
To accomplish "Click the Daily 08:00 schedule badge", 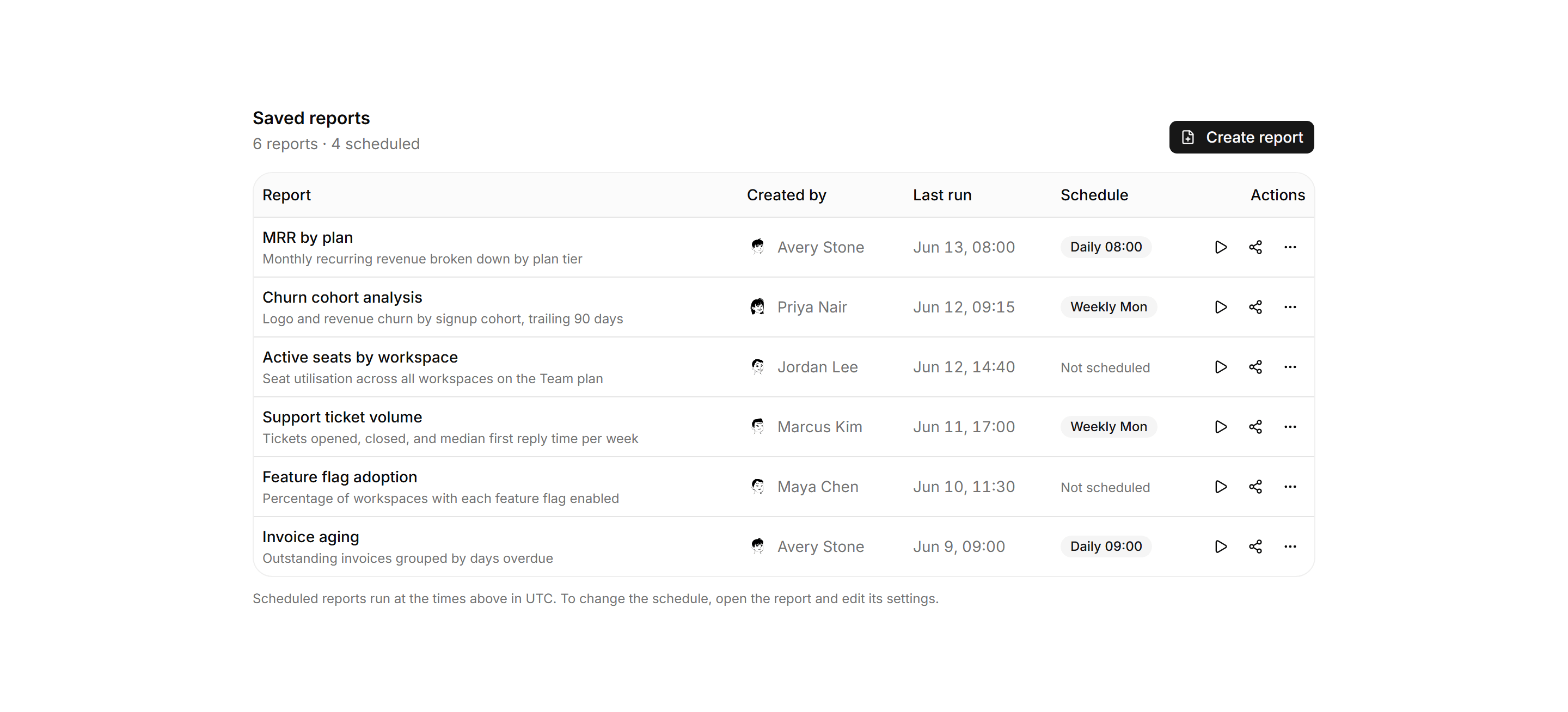I will [1106, 247].
